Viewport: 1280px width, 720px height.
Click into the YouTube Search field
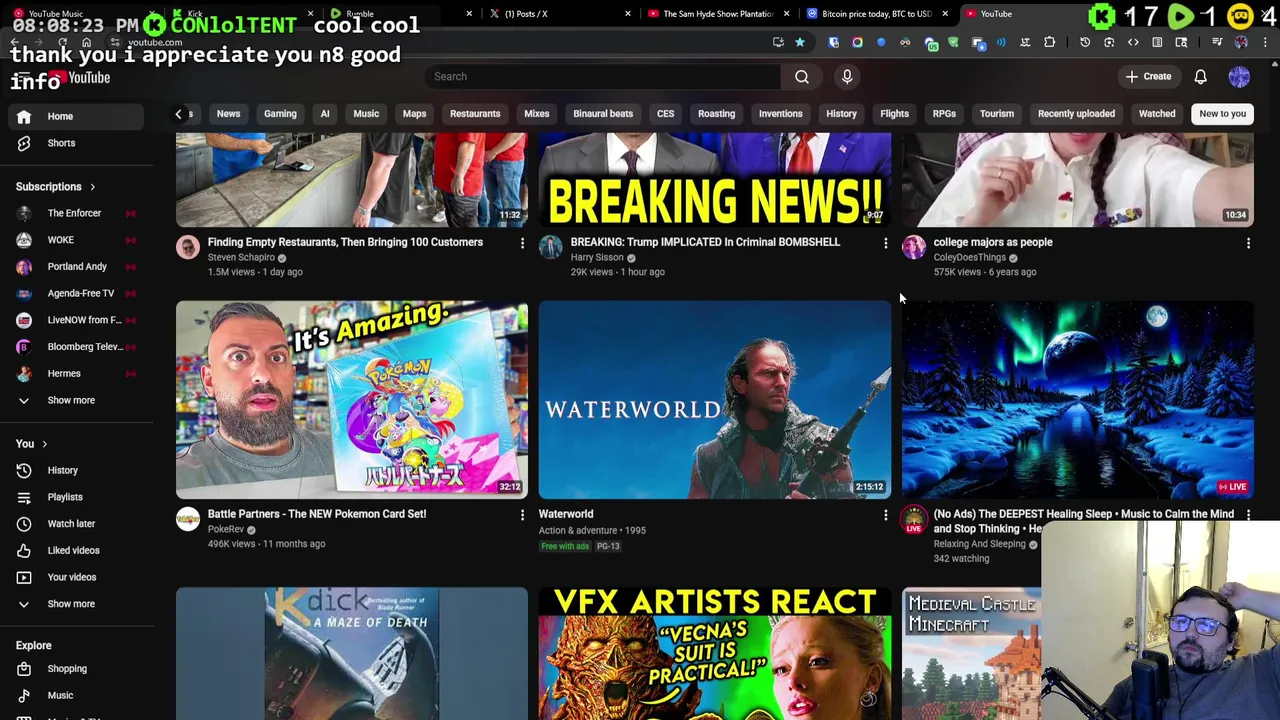[603, 76]
